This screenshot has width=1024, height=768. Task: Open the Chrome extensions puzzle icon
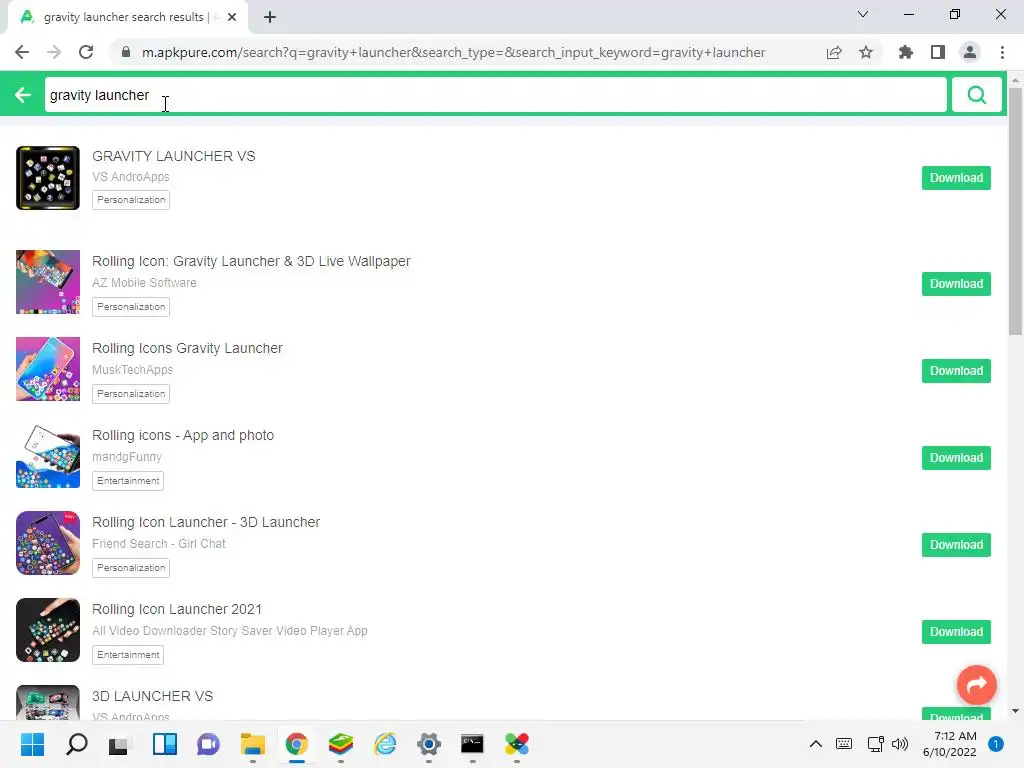click(x=906, y=52)
